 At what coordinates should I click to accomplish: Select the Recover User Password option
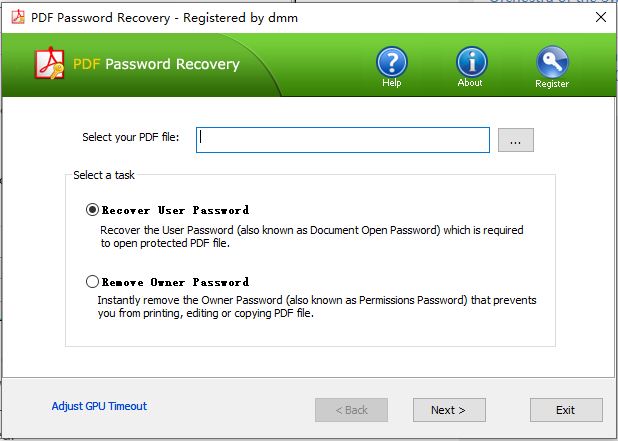click(x=93, y=210)
